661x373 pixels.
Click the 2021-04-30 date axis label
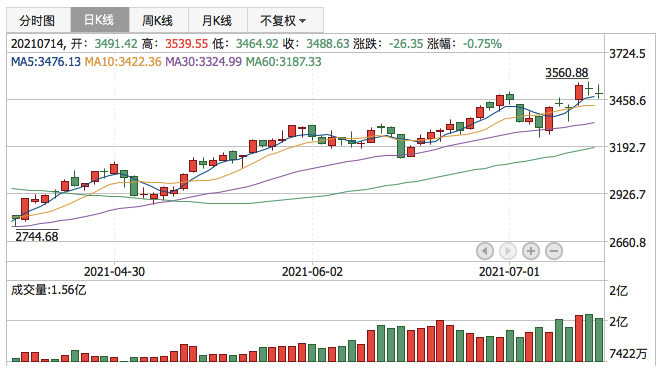pos(114,272)
